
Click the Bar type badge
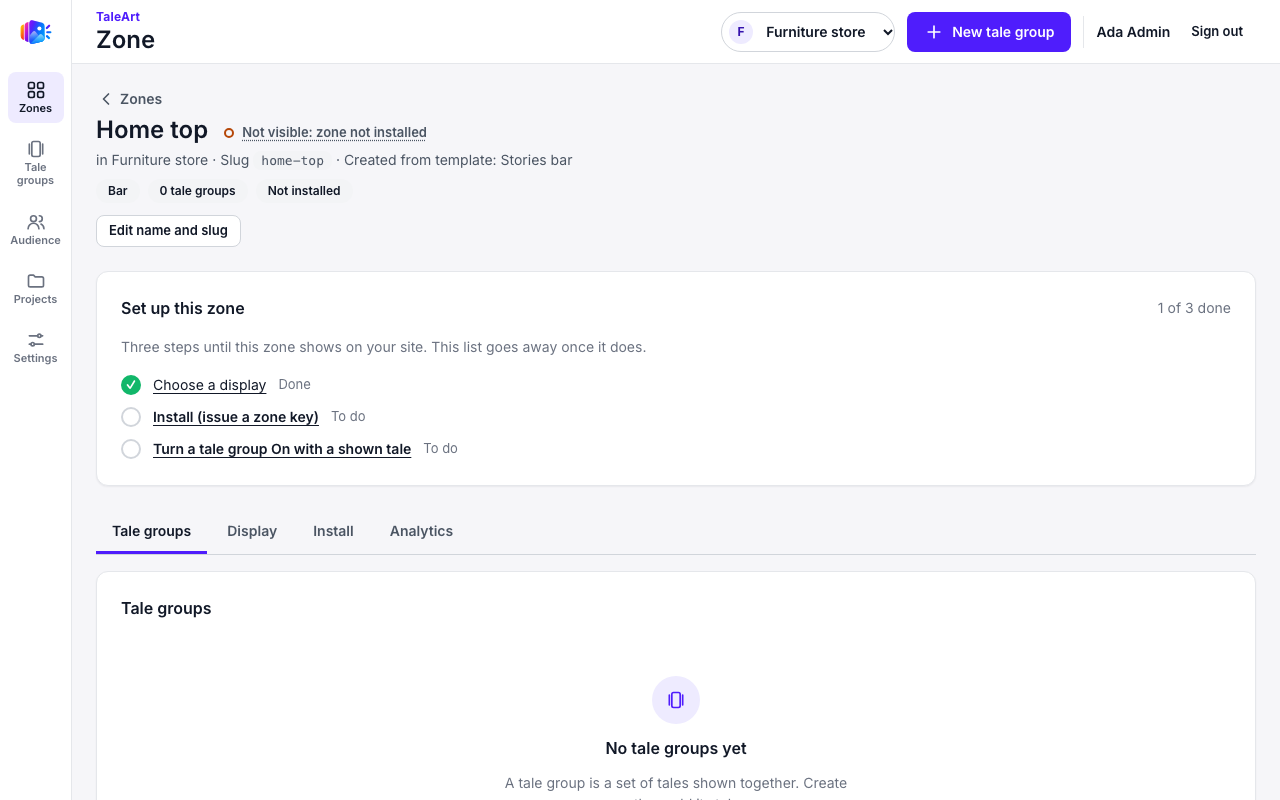[x=118, y=191]
